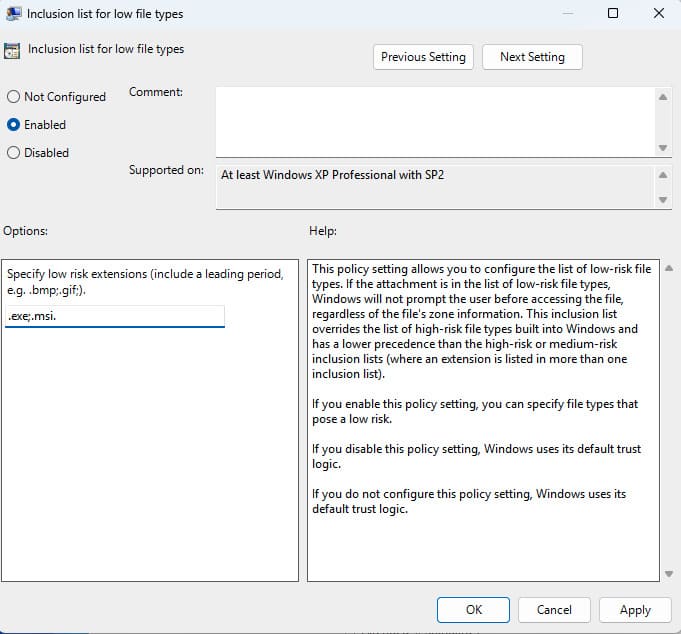Click Help pane scroll up arrow

(669, 268)
